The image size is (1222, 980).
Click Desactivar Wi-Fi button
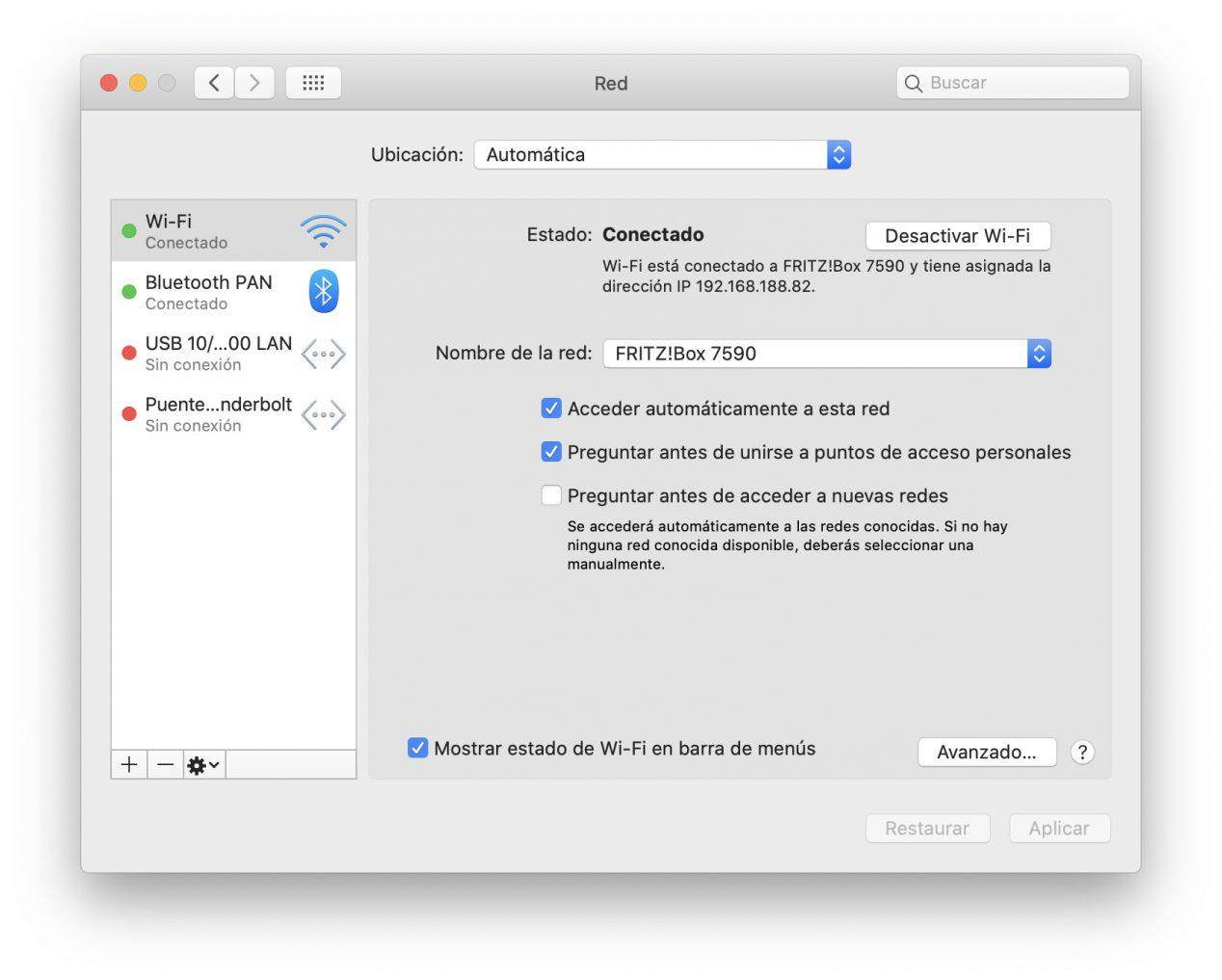point(958,236)
